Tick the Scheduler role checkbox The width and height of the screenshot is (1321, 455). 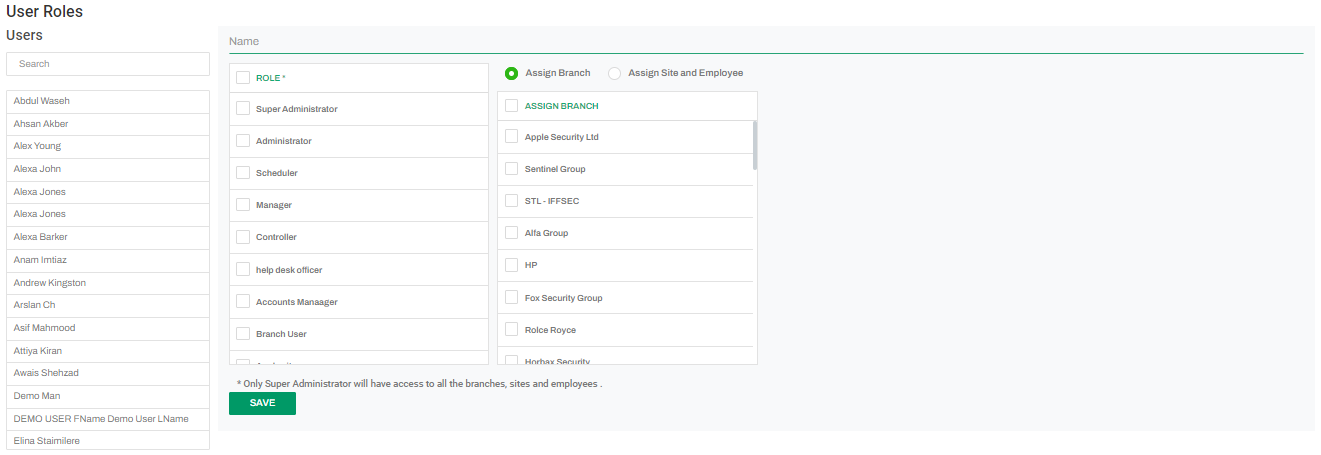tap(243, 173)
